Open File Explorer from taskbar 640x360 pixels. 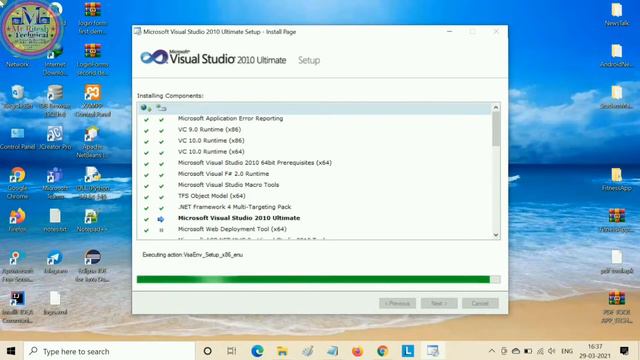282,351
